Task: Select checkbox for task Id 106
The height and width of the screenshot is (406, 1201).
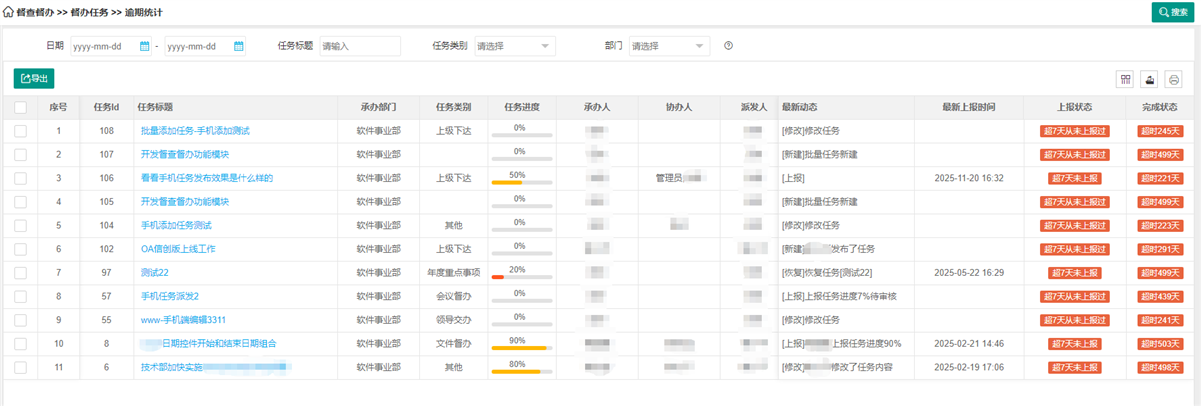Action: (21, 178)
